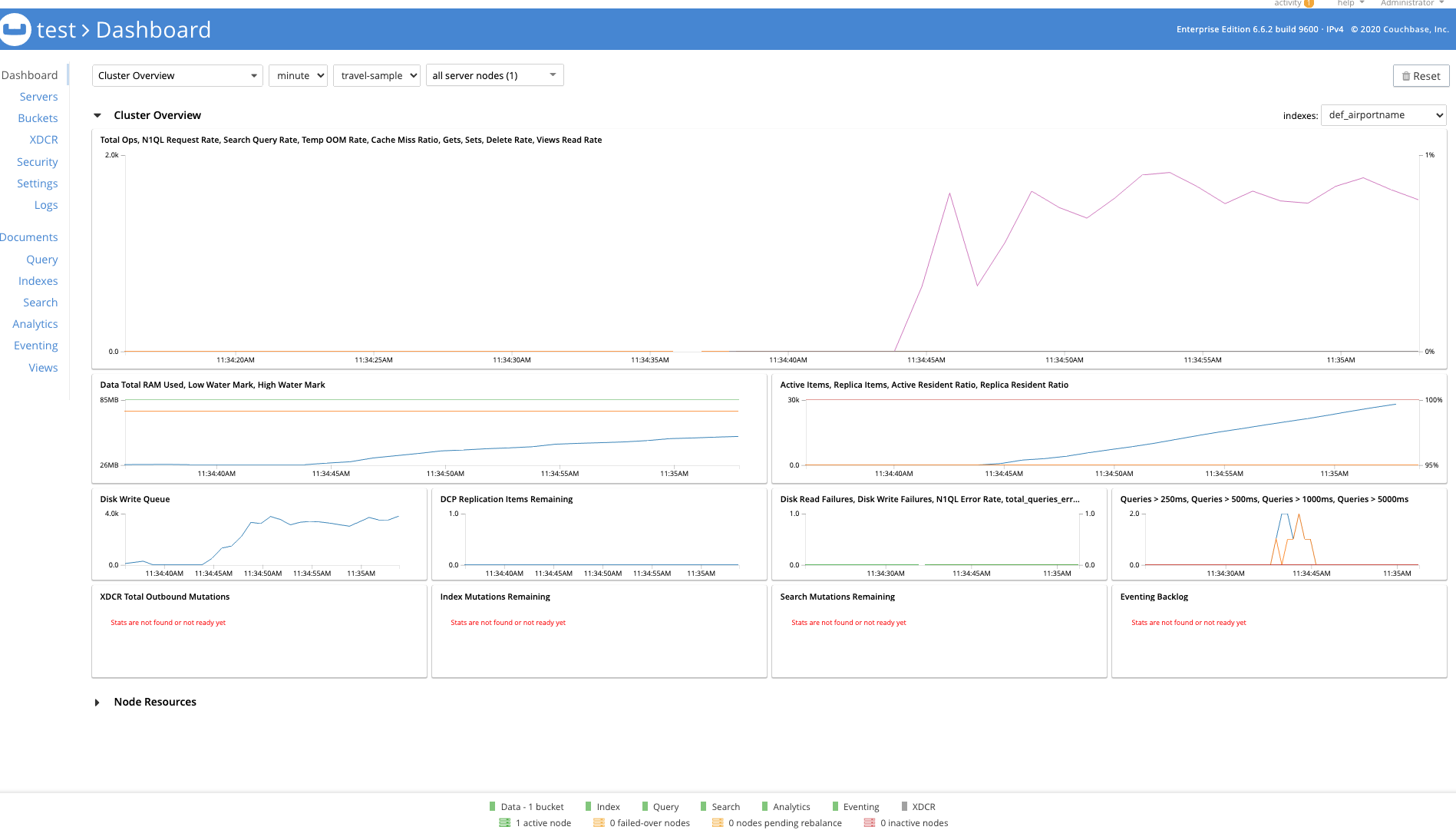Screen dimensions: 1456x830
Task: Click the 'test > Dashboard' page title
Action: [x=124, y=30]
